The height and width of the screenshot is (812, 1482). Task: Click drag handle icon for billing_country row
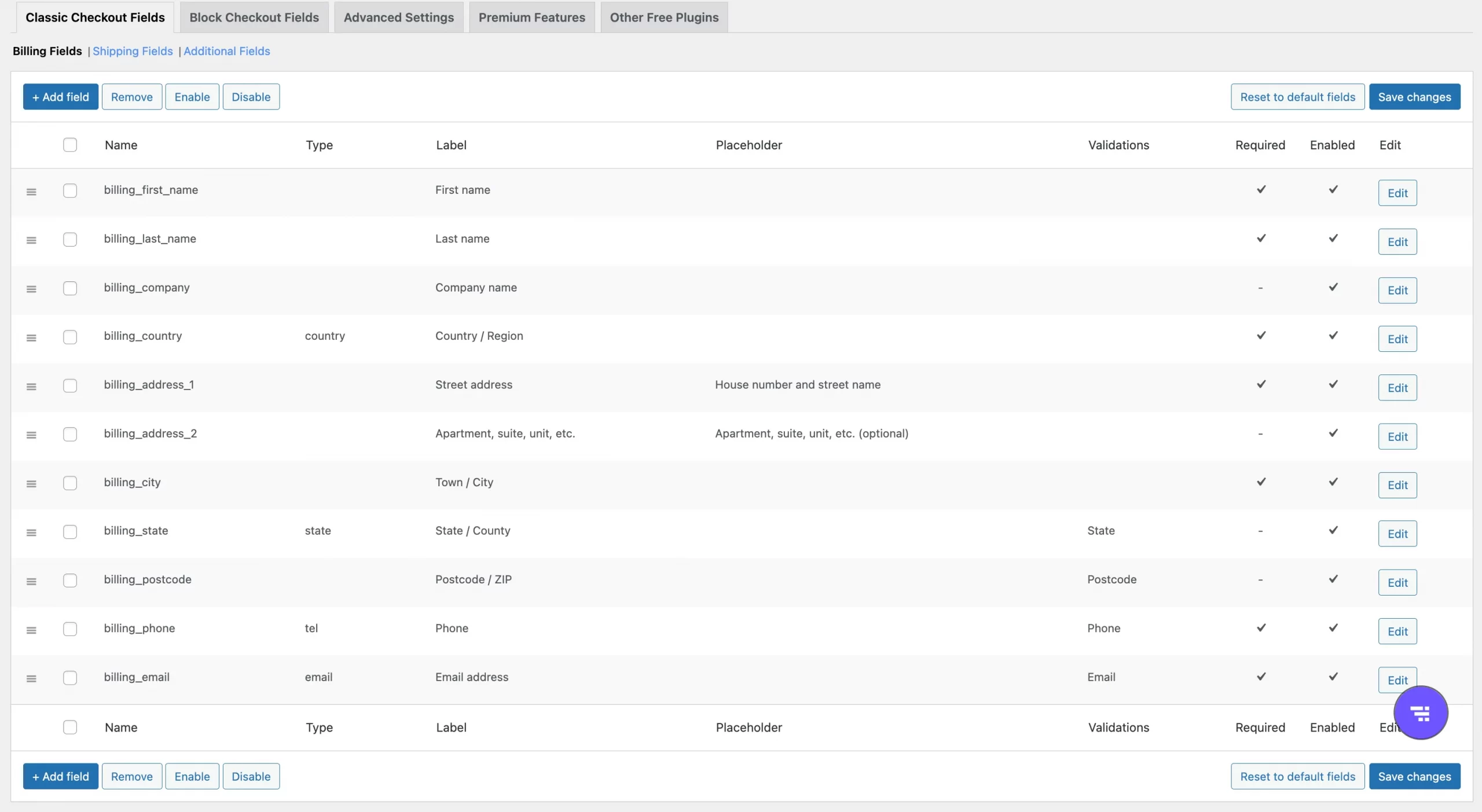click(x=31, y=337)
